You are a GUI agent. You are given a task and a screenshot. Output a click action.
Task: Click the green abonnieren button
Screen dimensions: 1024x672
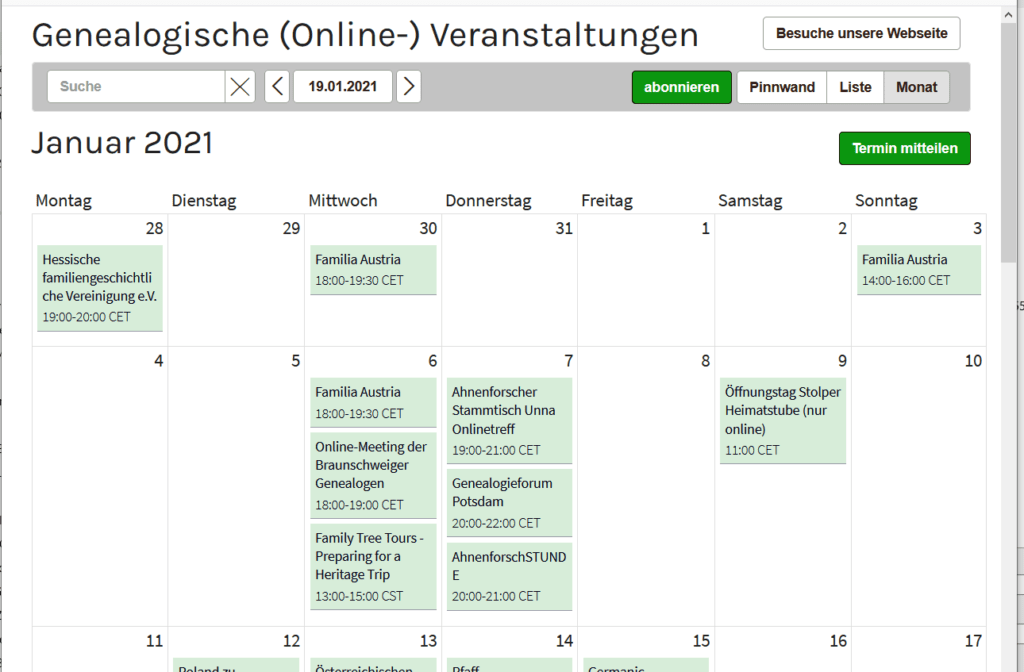[681, 88]
